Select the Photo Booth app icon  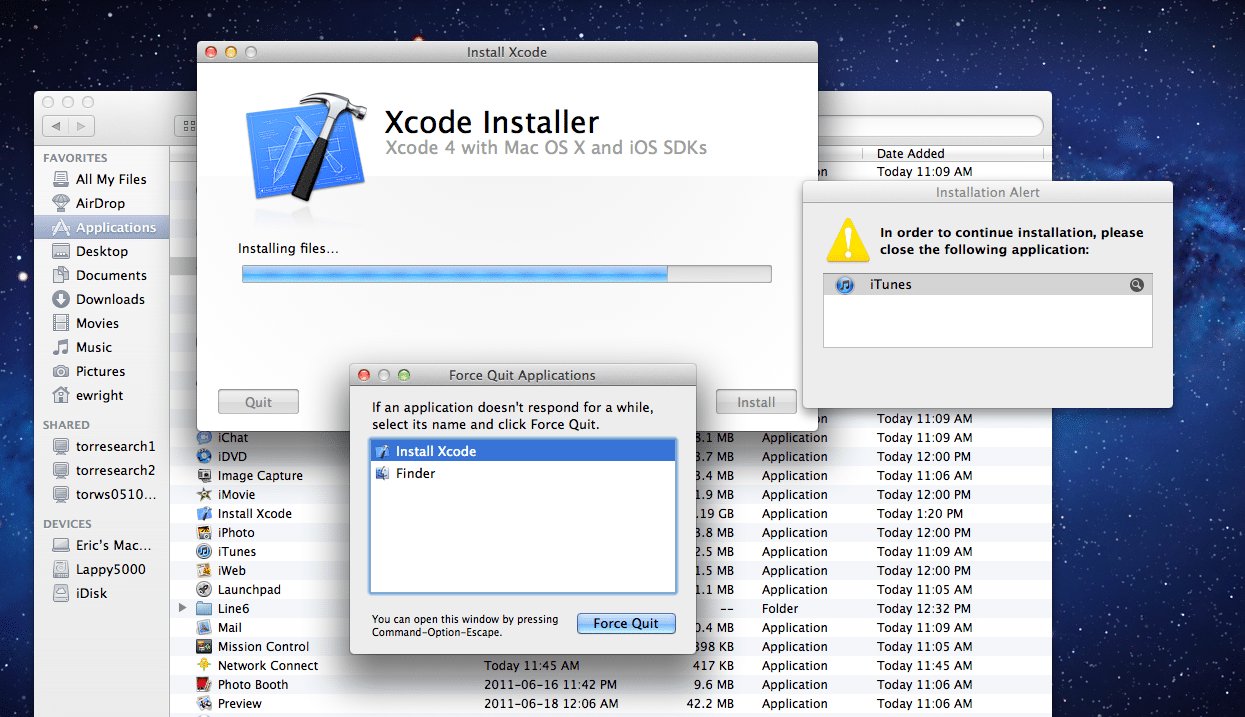(204, 685)
